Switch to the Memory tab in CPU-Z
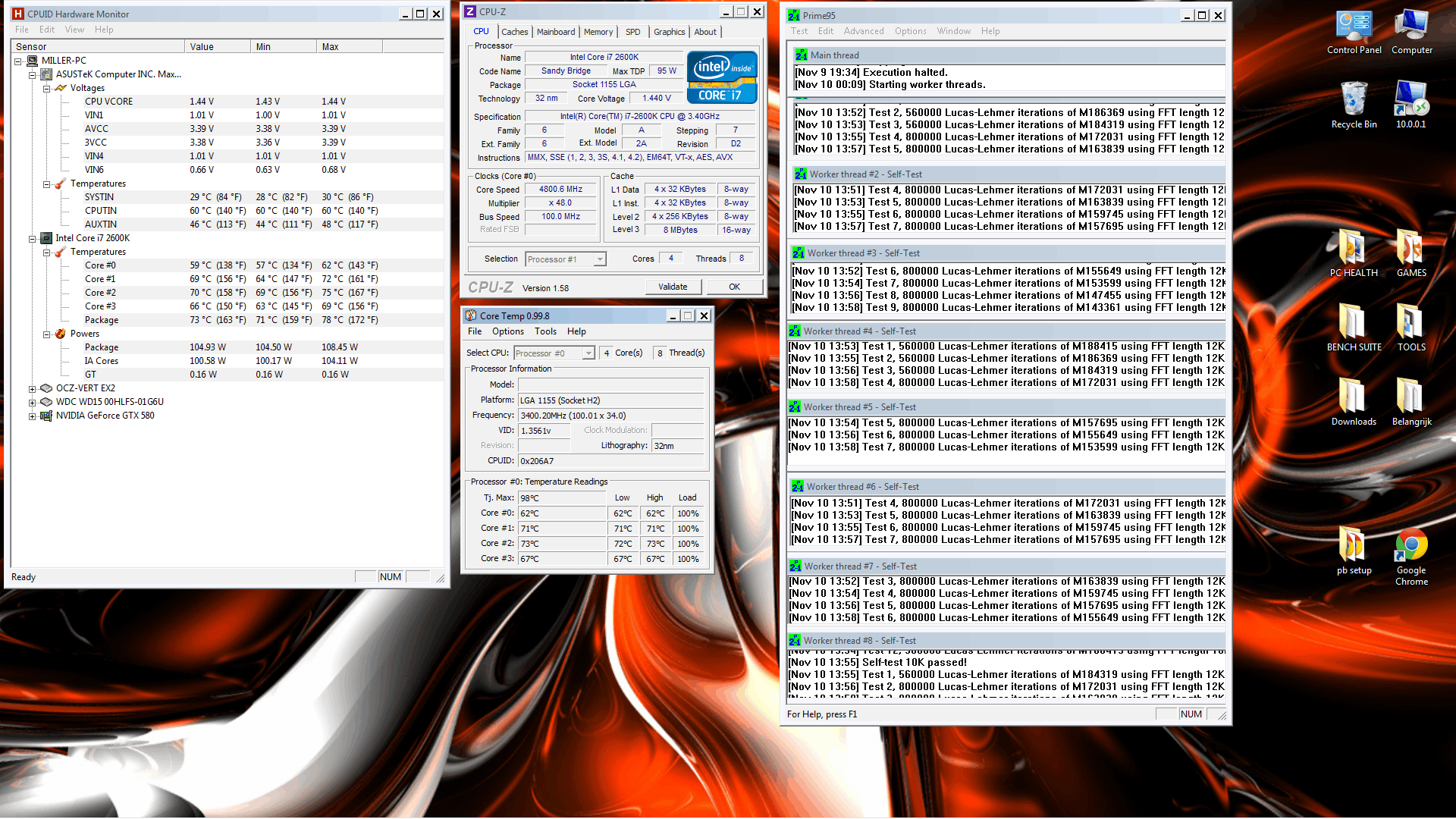Image resolution: width=1456 pixels, height=819 pixels. point(598,32)
